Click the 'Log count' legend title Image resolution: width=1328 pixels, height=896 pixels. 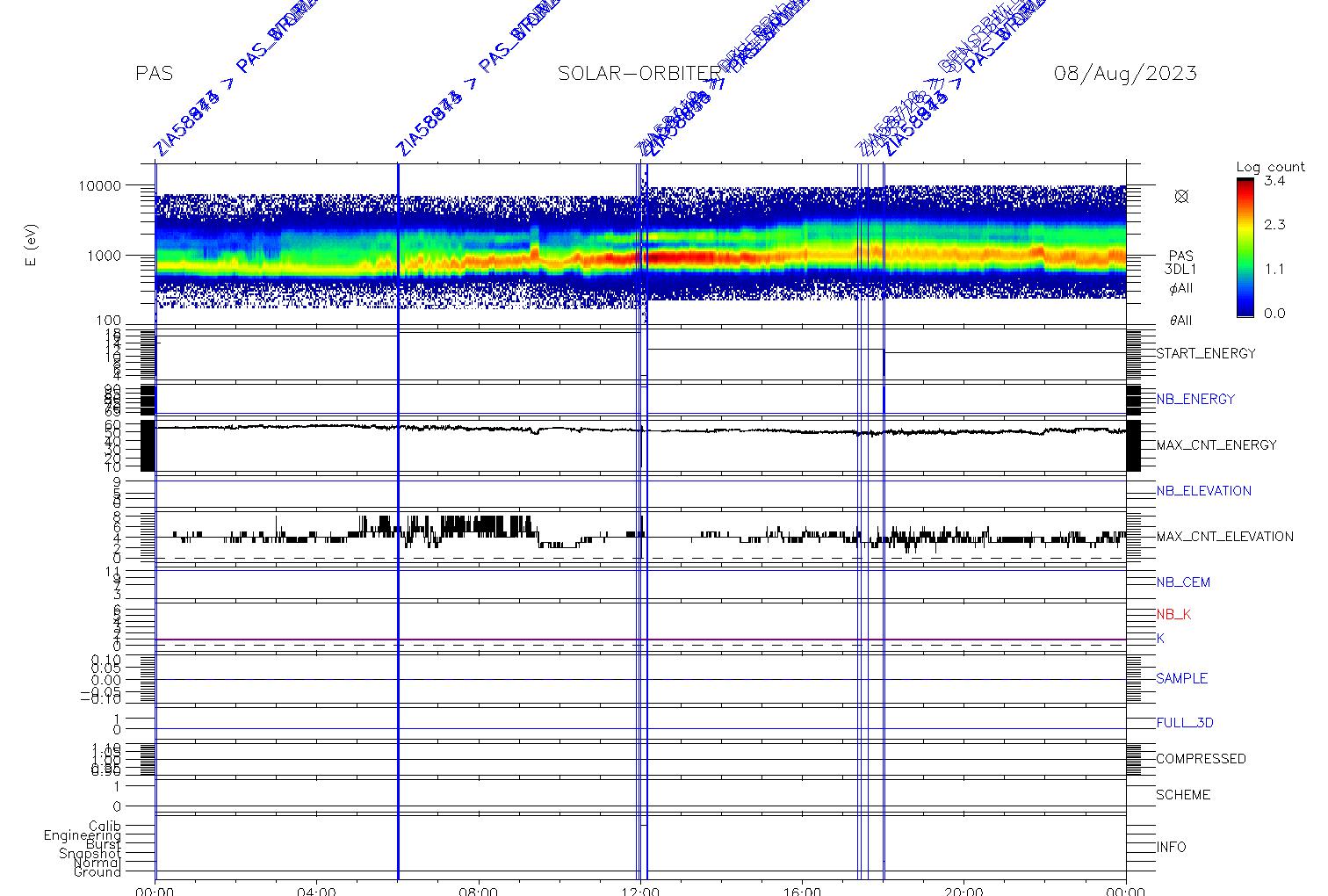(x=1270, y=167)
